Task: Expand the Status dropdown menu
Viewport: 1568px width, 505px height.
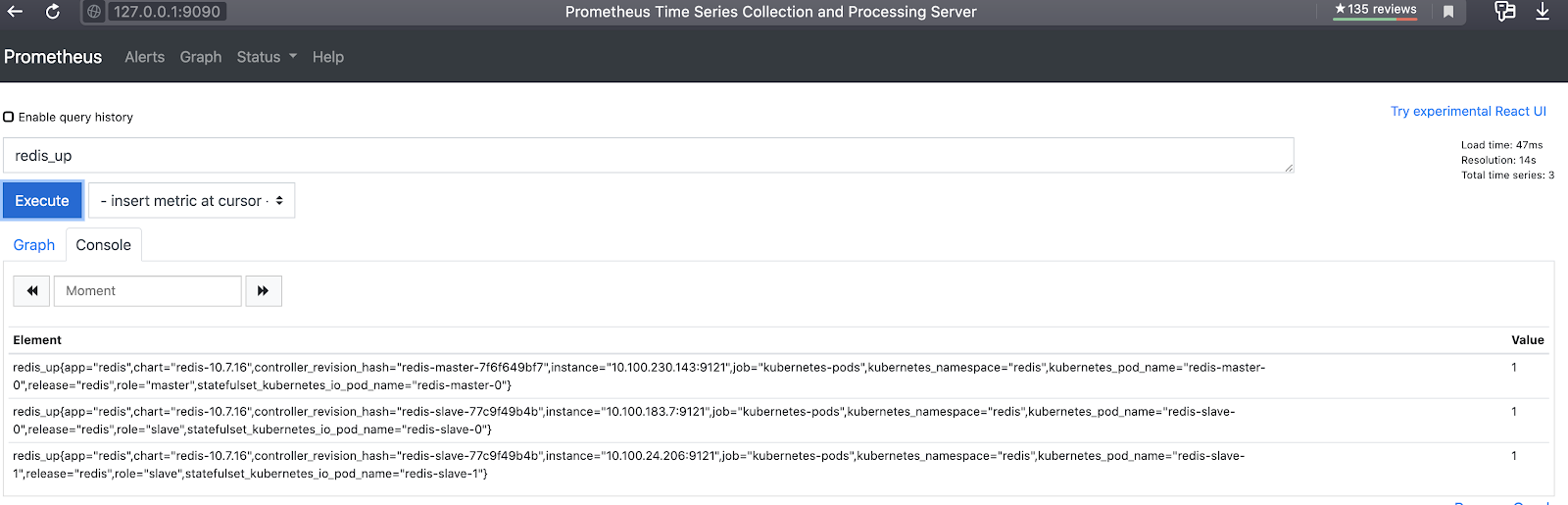Action: (x=267, y=57)
